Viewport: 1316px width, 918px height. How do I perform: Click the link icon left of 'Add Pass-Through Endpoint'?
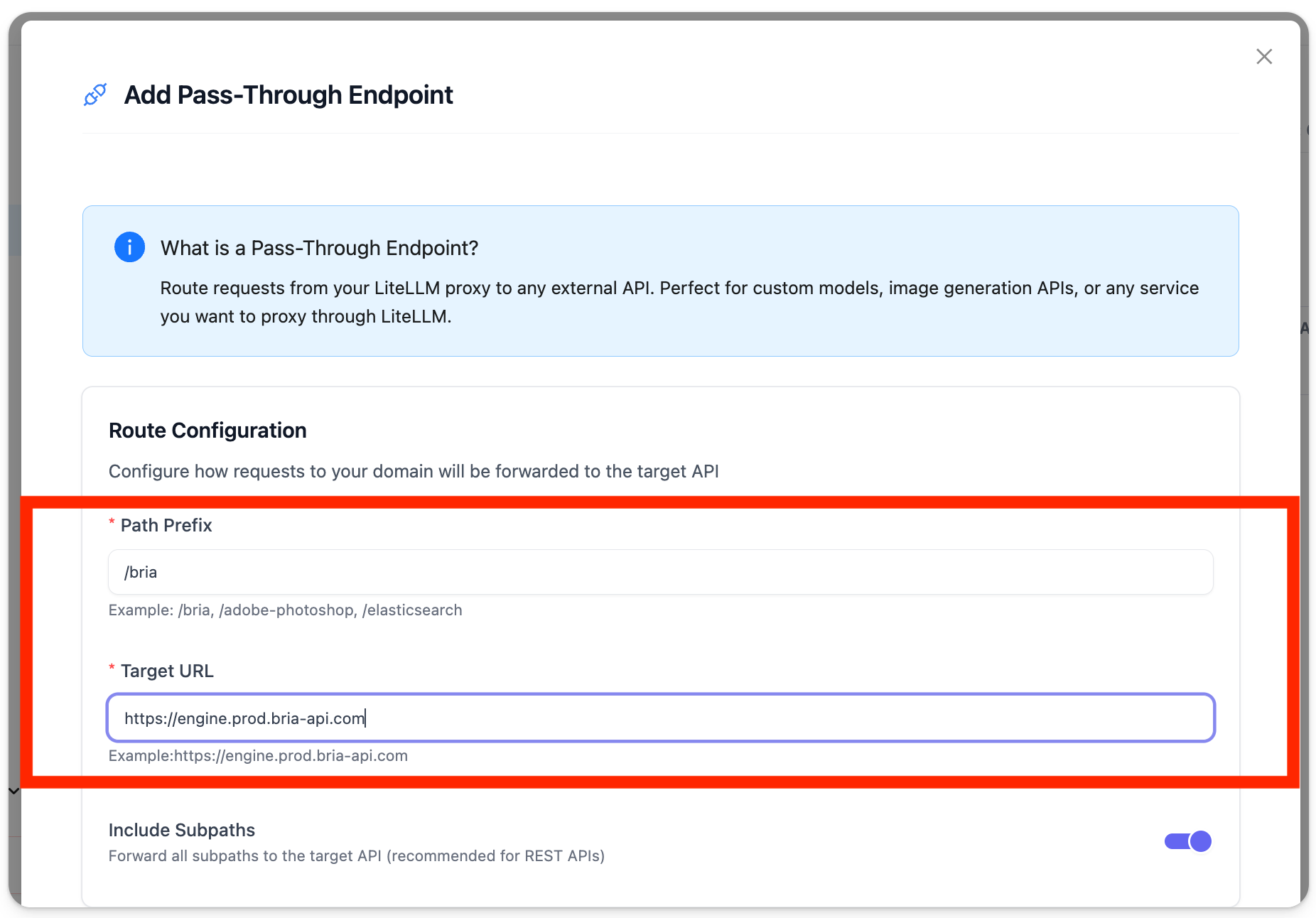pyautogui.click(x=95, y=94)
